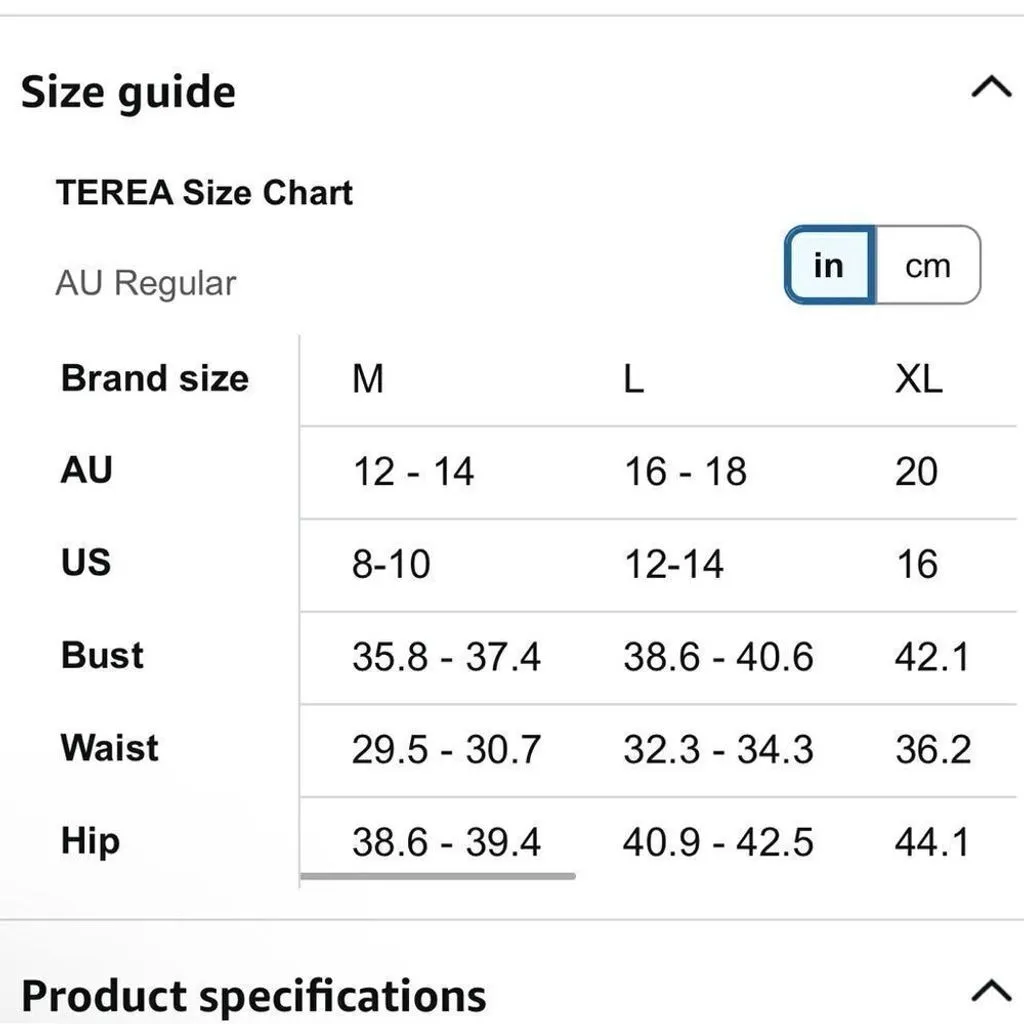Collapse the Size guide section chevron
Screen dimensions: 1024x1024
991,86
